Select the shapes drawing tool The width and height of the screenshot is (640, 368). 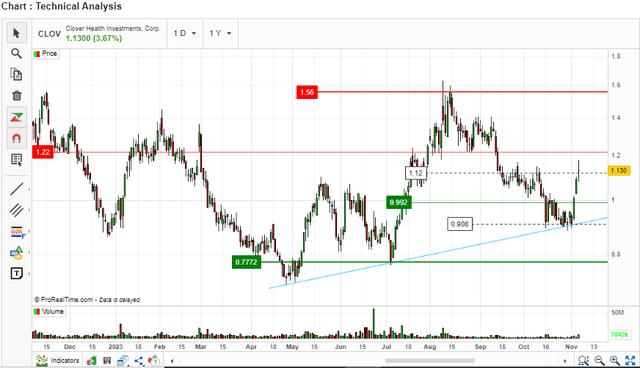tap(16, 253)
